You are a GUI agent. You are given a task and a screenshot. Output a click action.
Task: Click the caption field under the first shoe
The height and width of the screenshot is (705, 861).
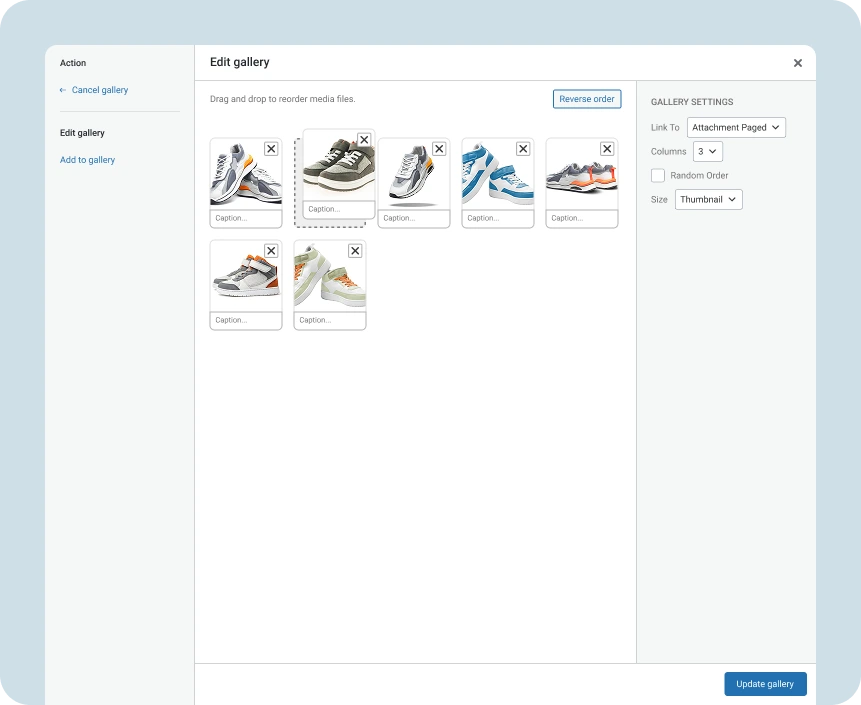pos(246,218)
